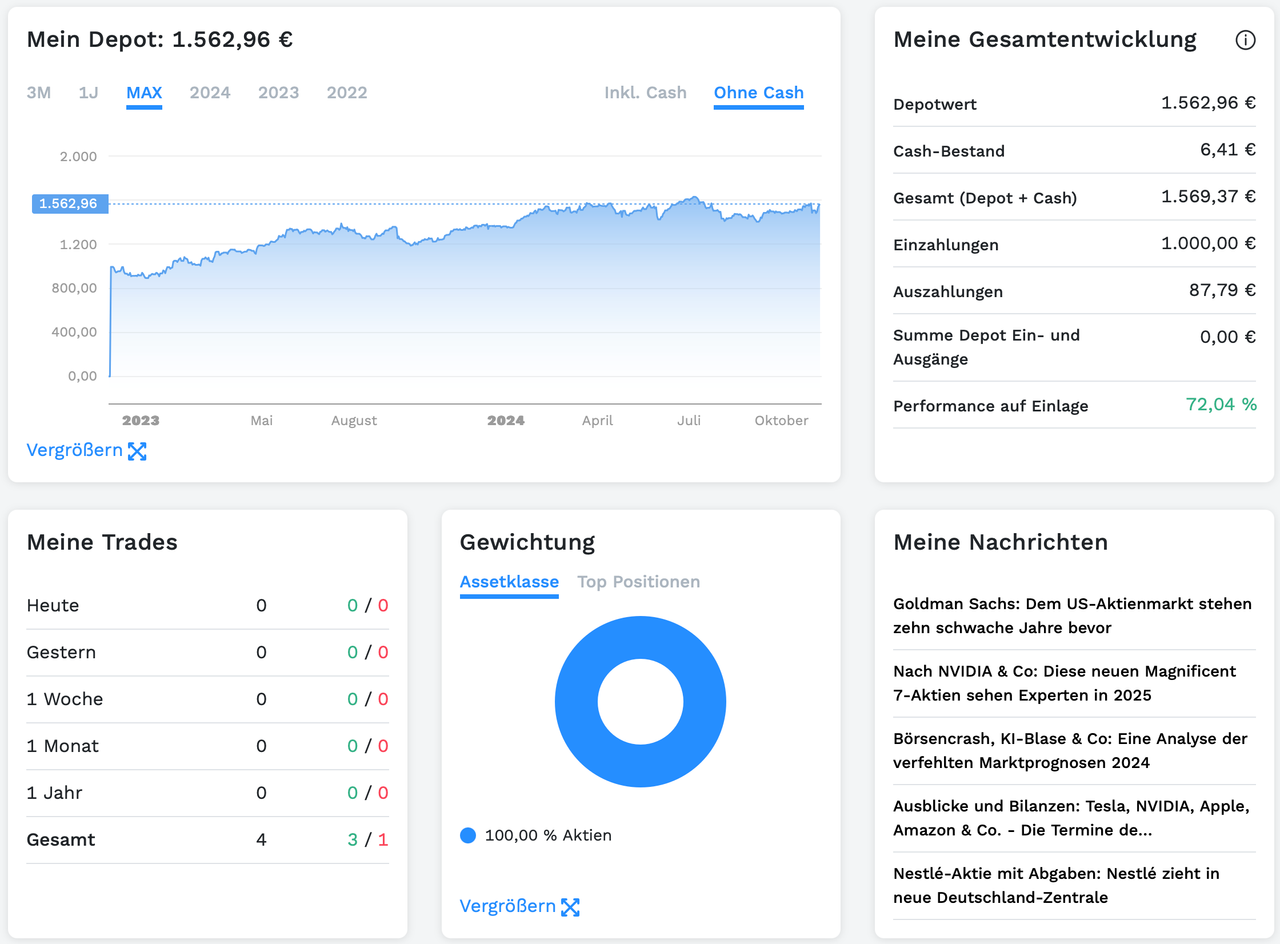The width and height of the screenshot is (1280, 944).
Task: Show the 2023 performance period
Action: (278, 92)
